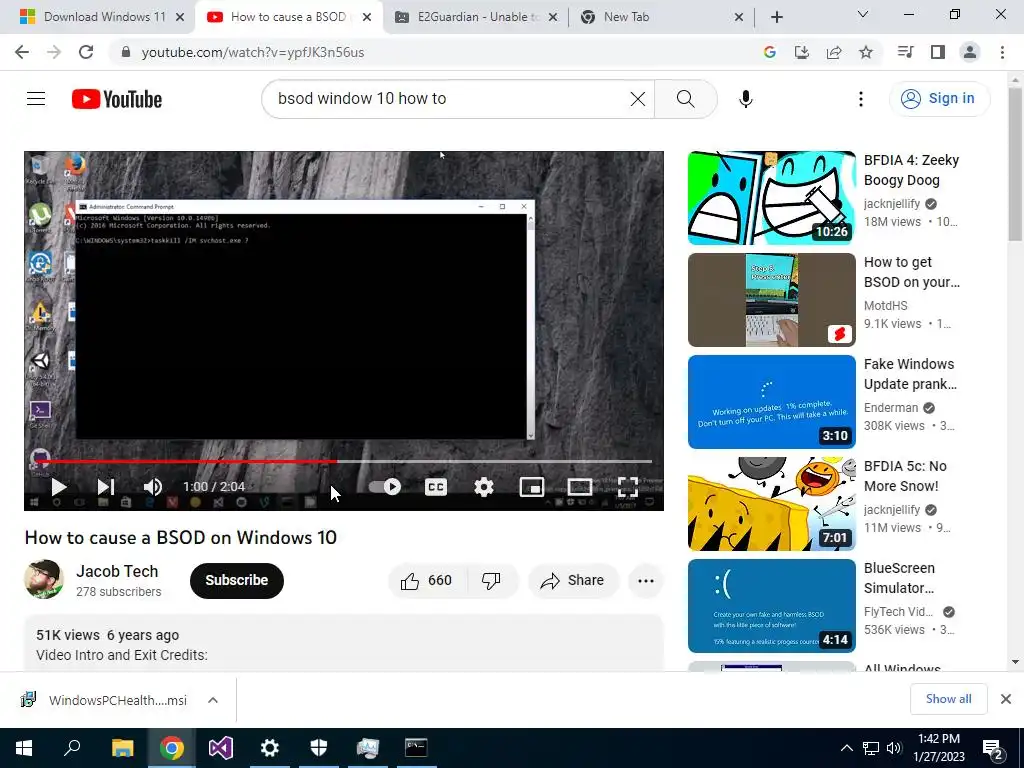Click the Sign in button
Image resolution: width=1024 pixels, height=768 pixels.
tap(938, 99)
